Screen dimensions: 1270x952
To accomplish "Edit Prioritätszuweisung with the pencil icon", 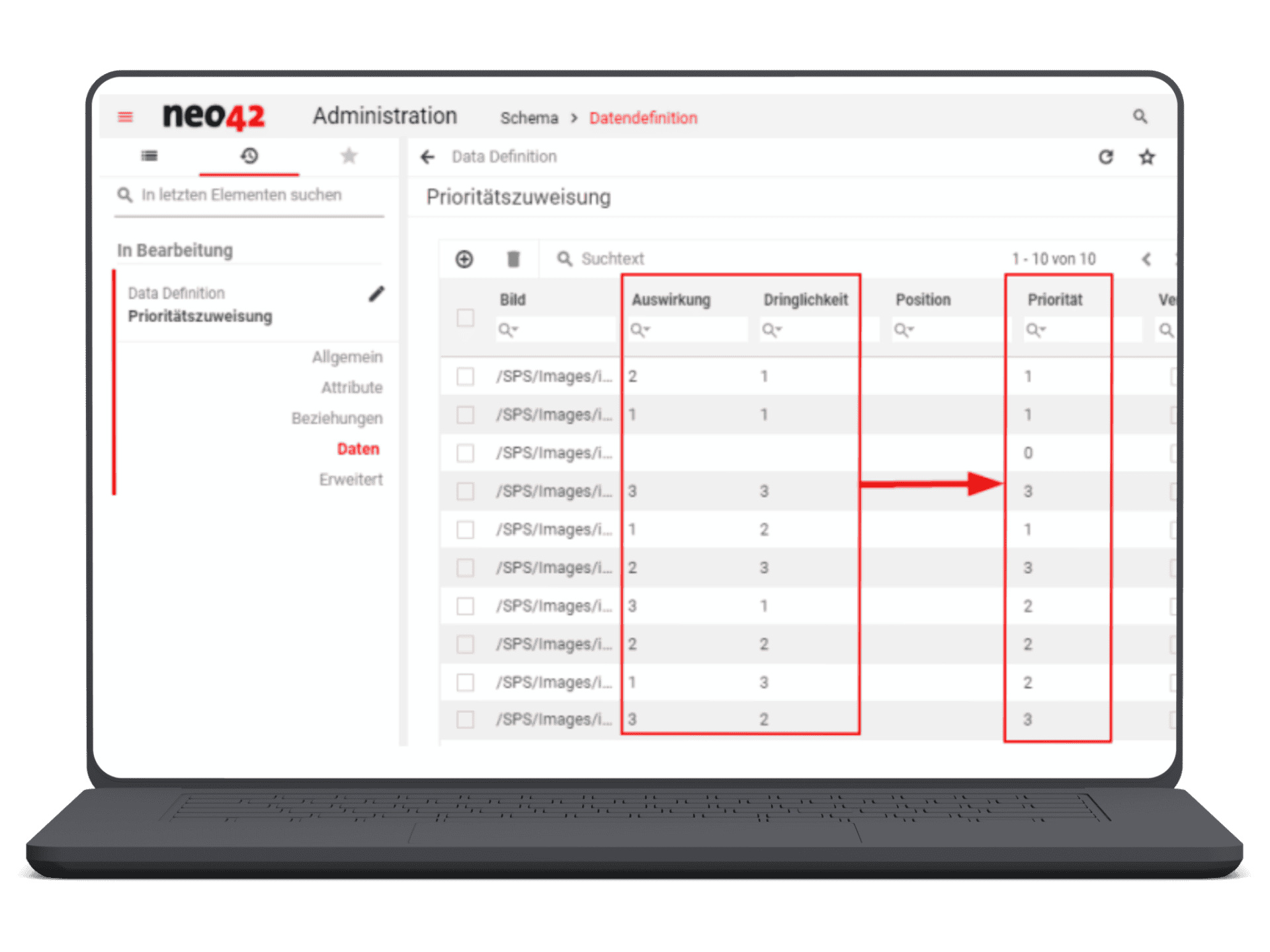I will 376,294.
